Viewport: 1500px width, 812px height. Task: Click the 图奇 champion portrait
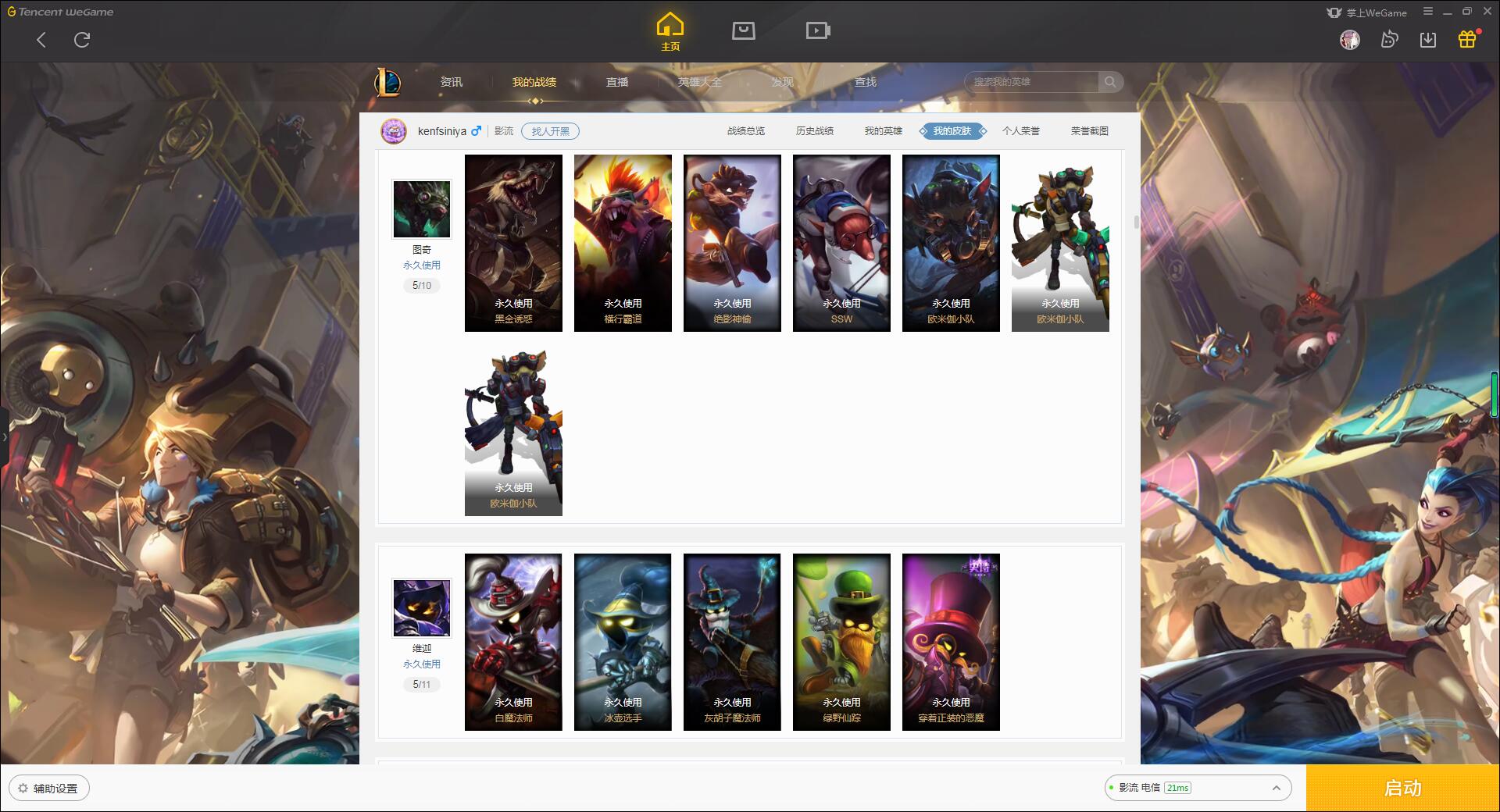tap(422, 209)
